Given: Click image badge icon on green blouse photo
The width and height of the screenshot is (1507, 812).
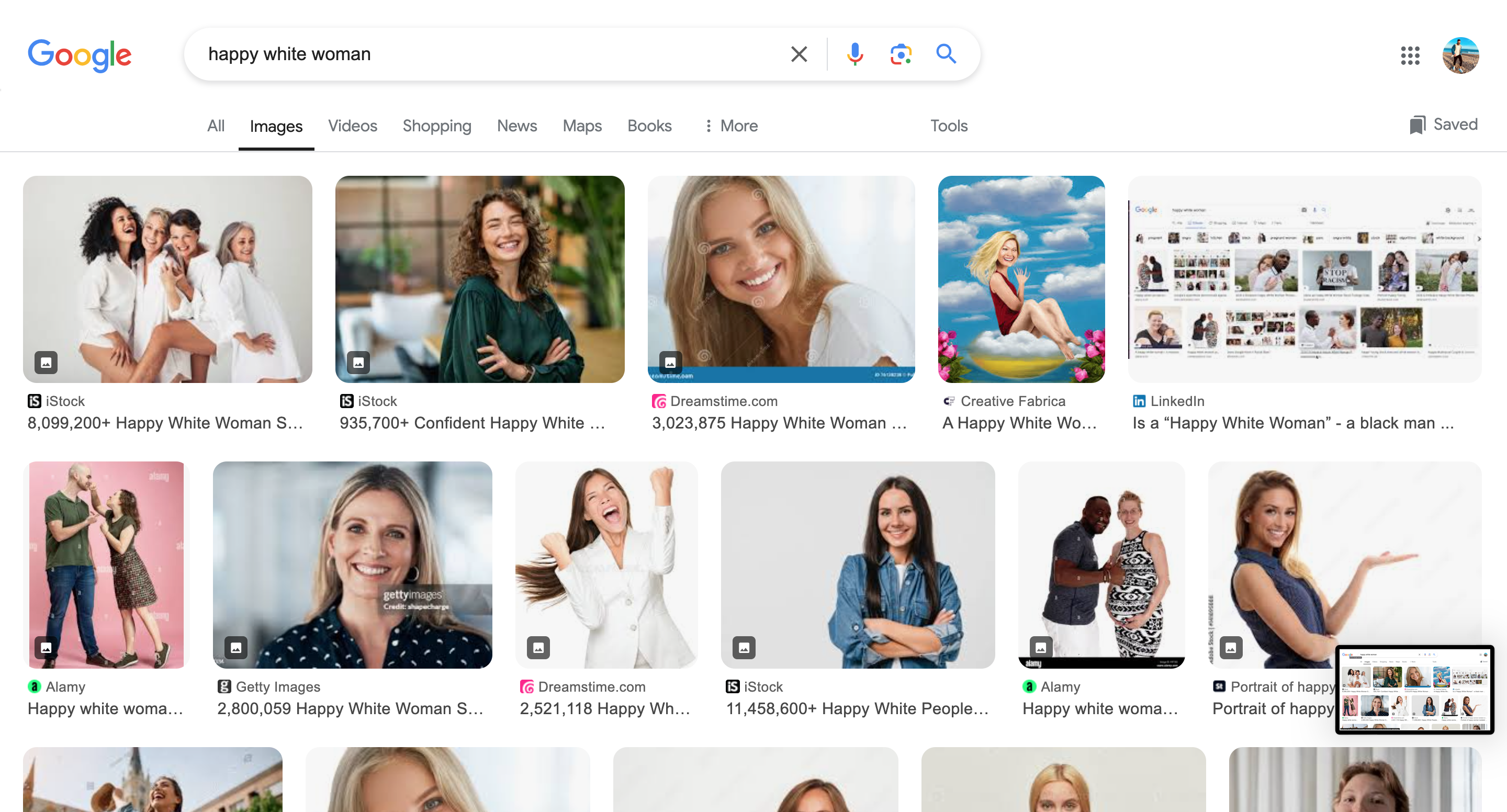Looking at the screenshot, I should click(x=358, y=362).
